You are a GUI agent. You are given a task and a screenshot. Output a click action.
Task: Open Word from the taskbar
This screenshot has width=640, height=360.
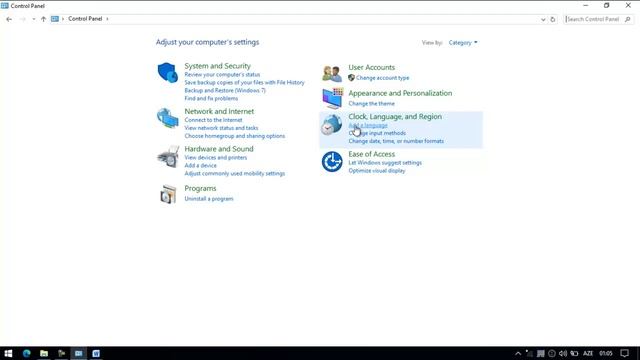[96, 353]
